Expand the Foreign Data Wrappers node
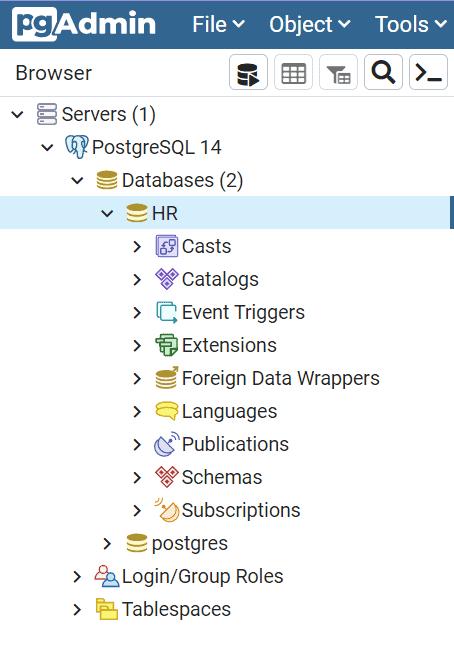 coord(137,378)
